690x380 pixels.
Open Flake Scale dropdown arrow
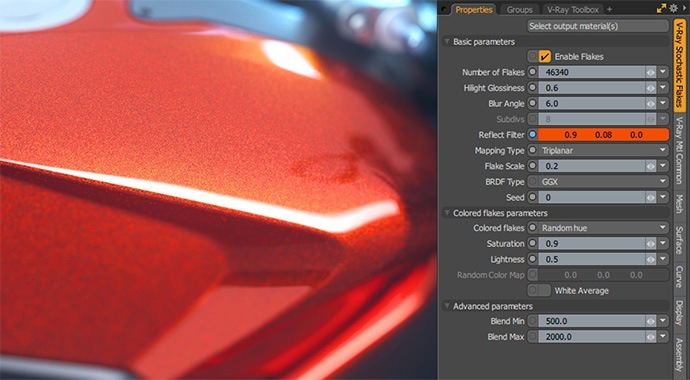click(663, 166)
